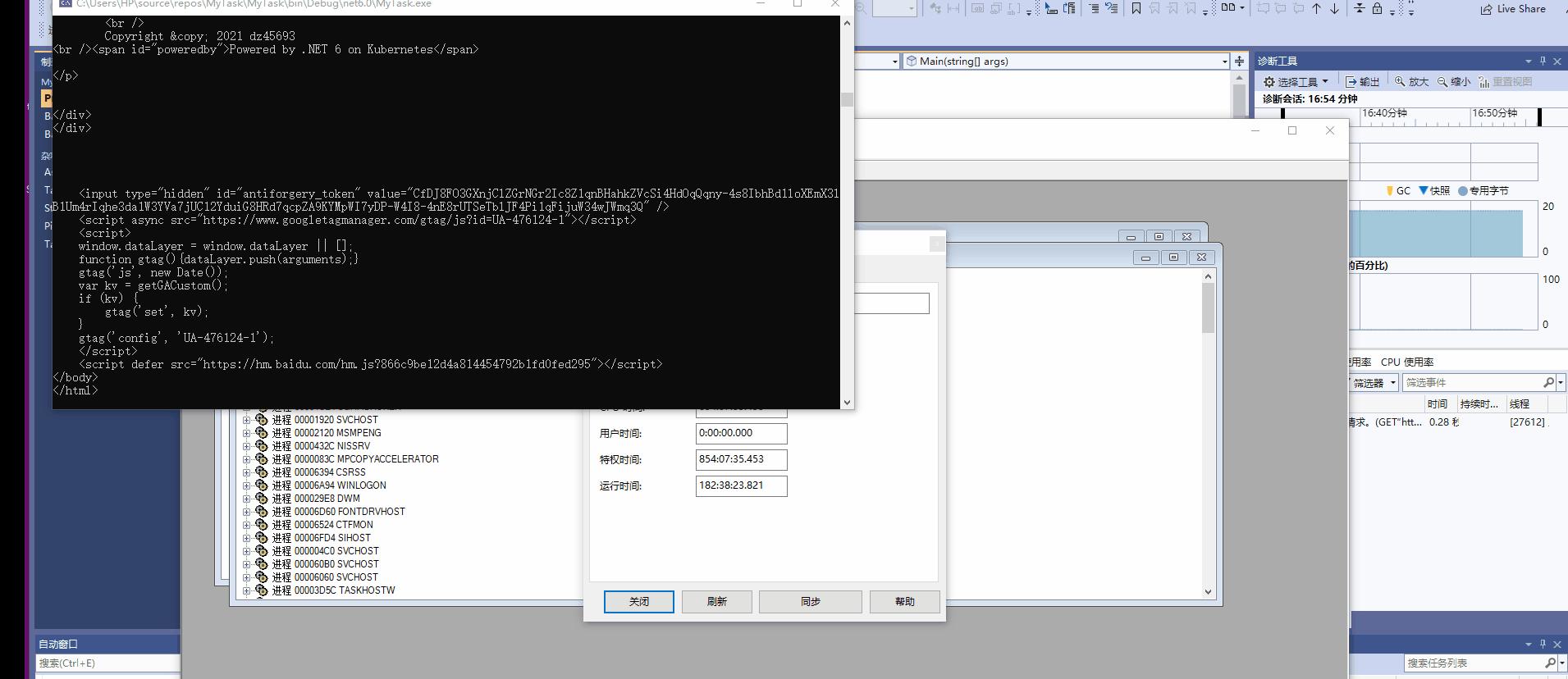Toggle bookmark icon in Visual Studio toolbar
This screenshot has height=679, width=1568.
[x=1136, y=8]
